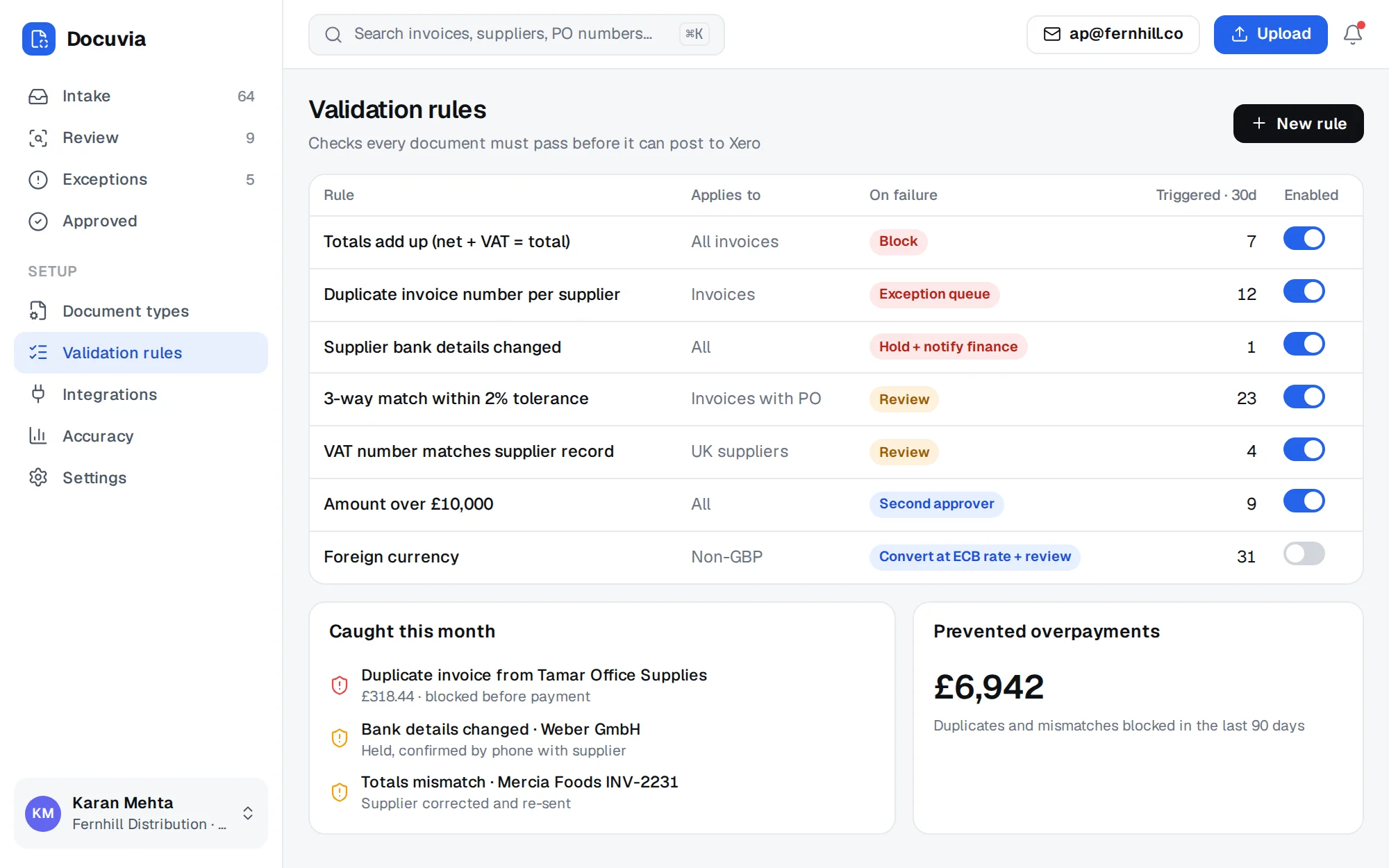Toggle the Amount over £10,000 rule
This screenshot has width=1389, height=868.
pos(1304,501)
